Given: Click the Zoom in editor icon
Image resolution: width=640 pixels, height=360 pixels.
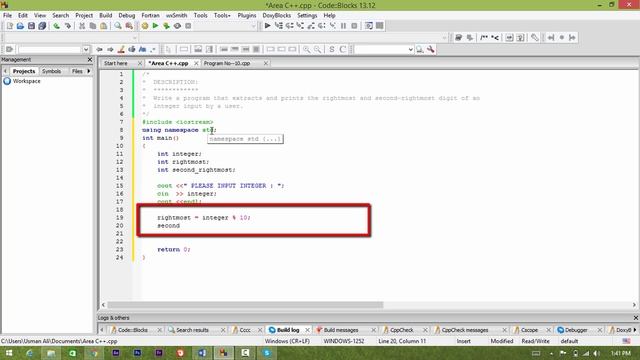Looking at the screenshot, I should pyautogui.click(x=307, y=49).
